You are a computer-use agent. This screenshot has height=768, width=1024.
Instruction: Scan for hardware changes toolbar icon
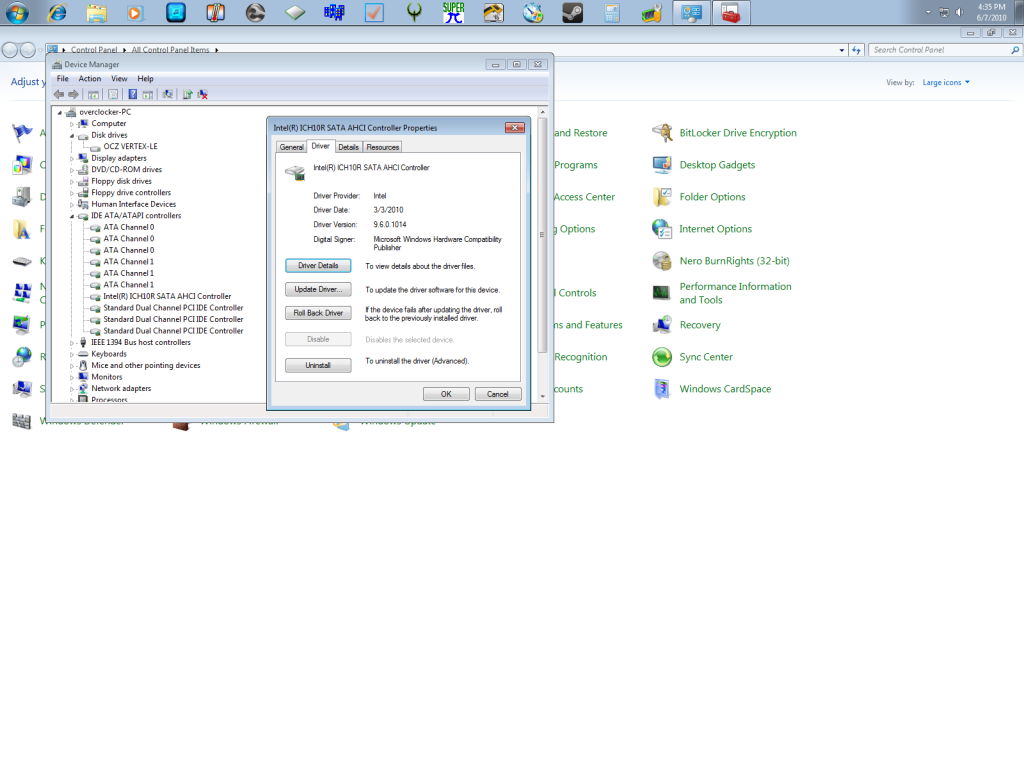point(168,95)
